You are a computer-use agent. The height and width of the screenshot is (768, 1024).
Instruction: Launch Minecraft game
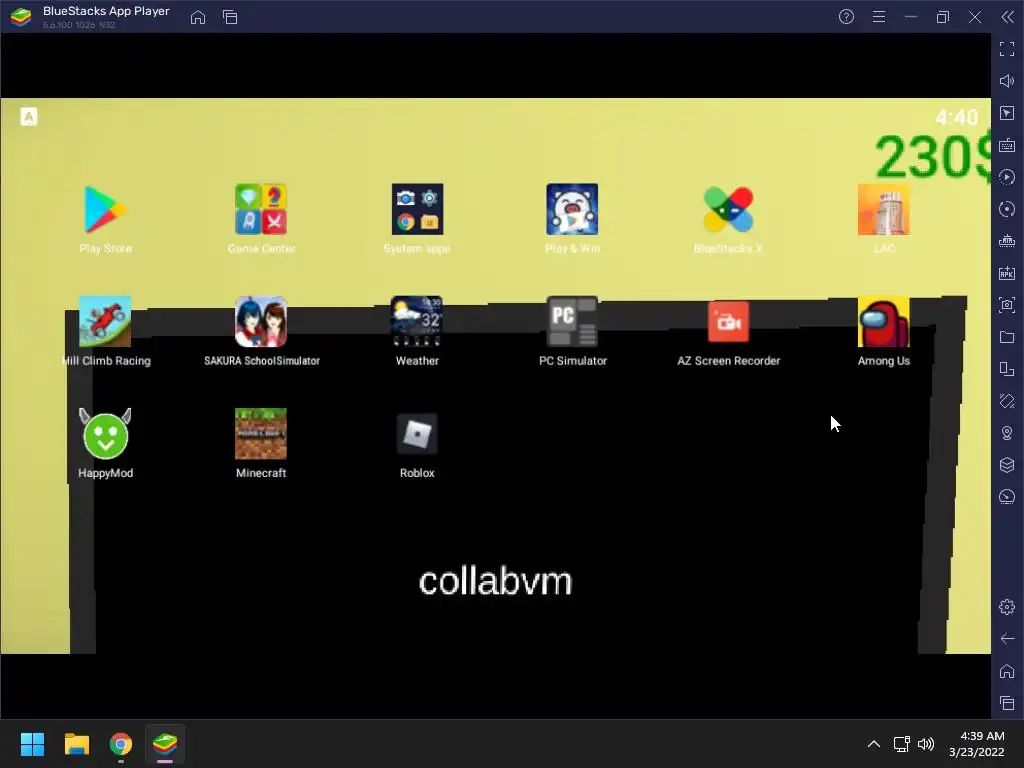[x=261, y=434]
